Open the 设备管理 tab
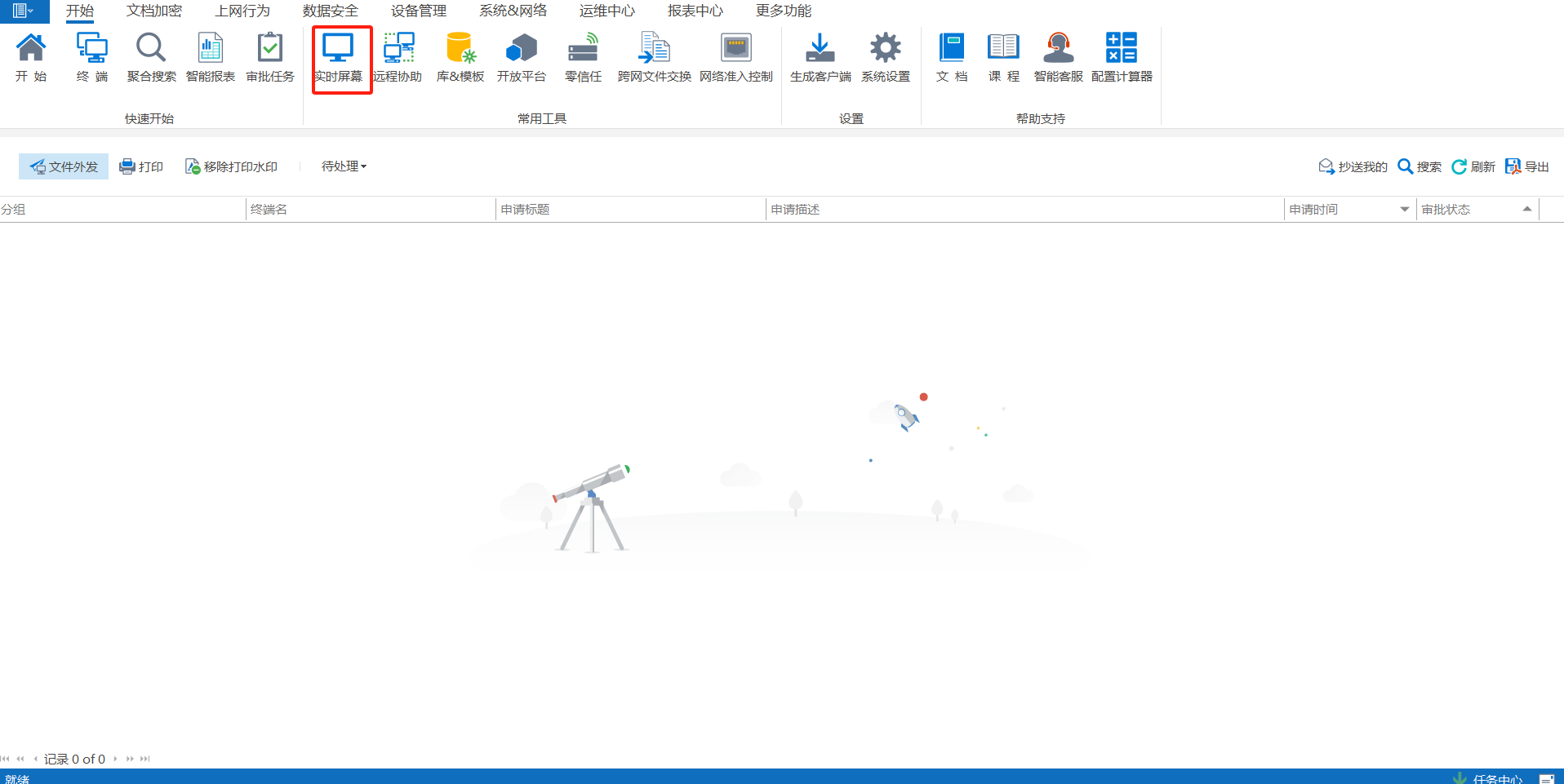This screenshot has height=784, width=1564. (x=419, y=11)
